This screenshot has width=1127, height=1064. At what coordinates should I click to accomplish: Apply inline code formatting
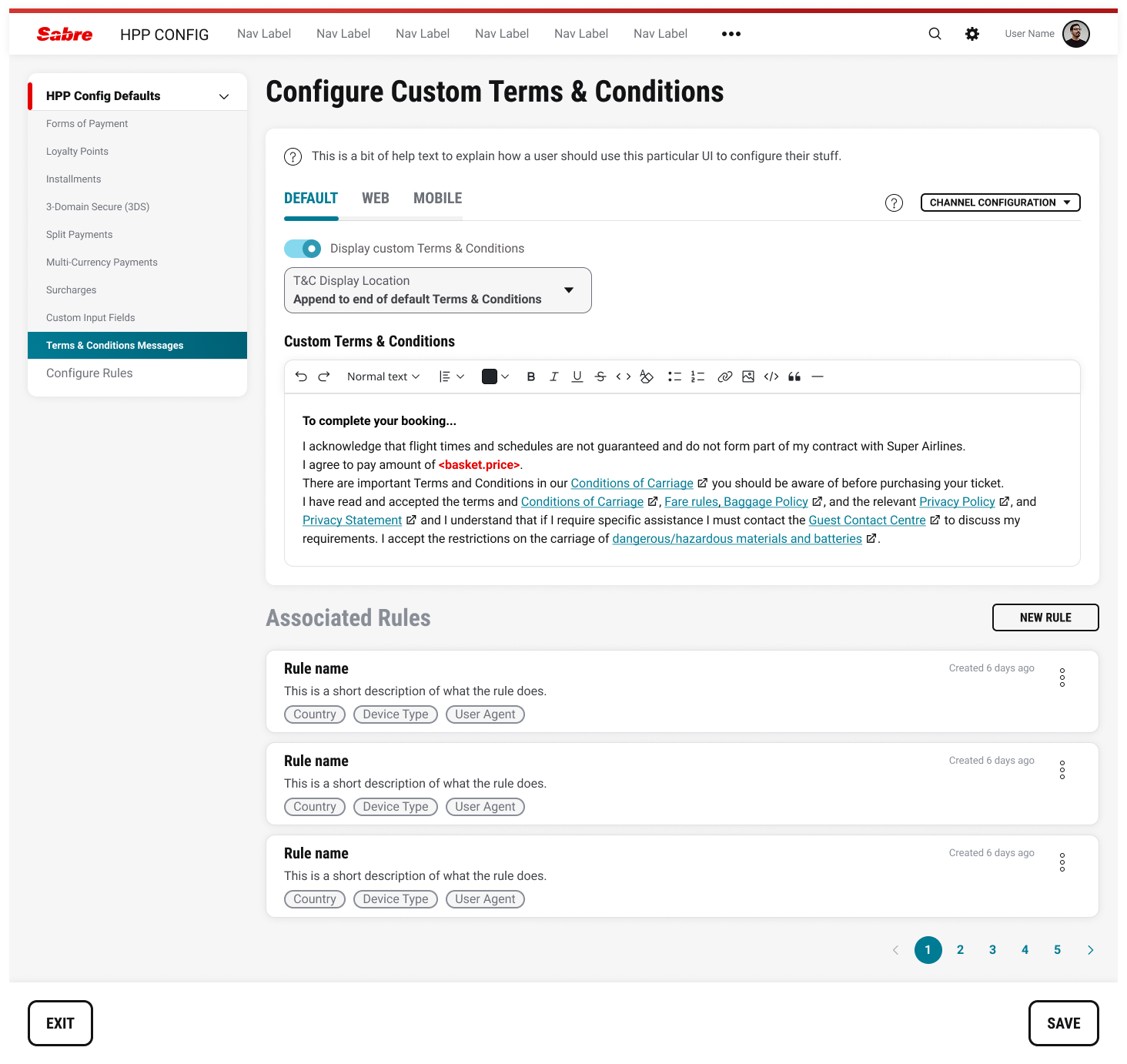624,376
